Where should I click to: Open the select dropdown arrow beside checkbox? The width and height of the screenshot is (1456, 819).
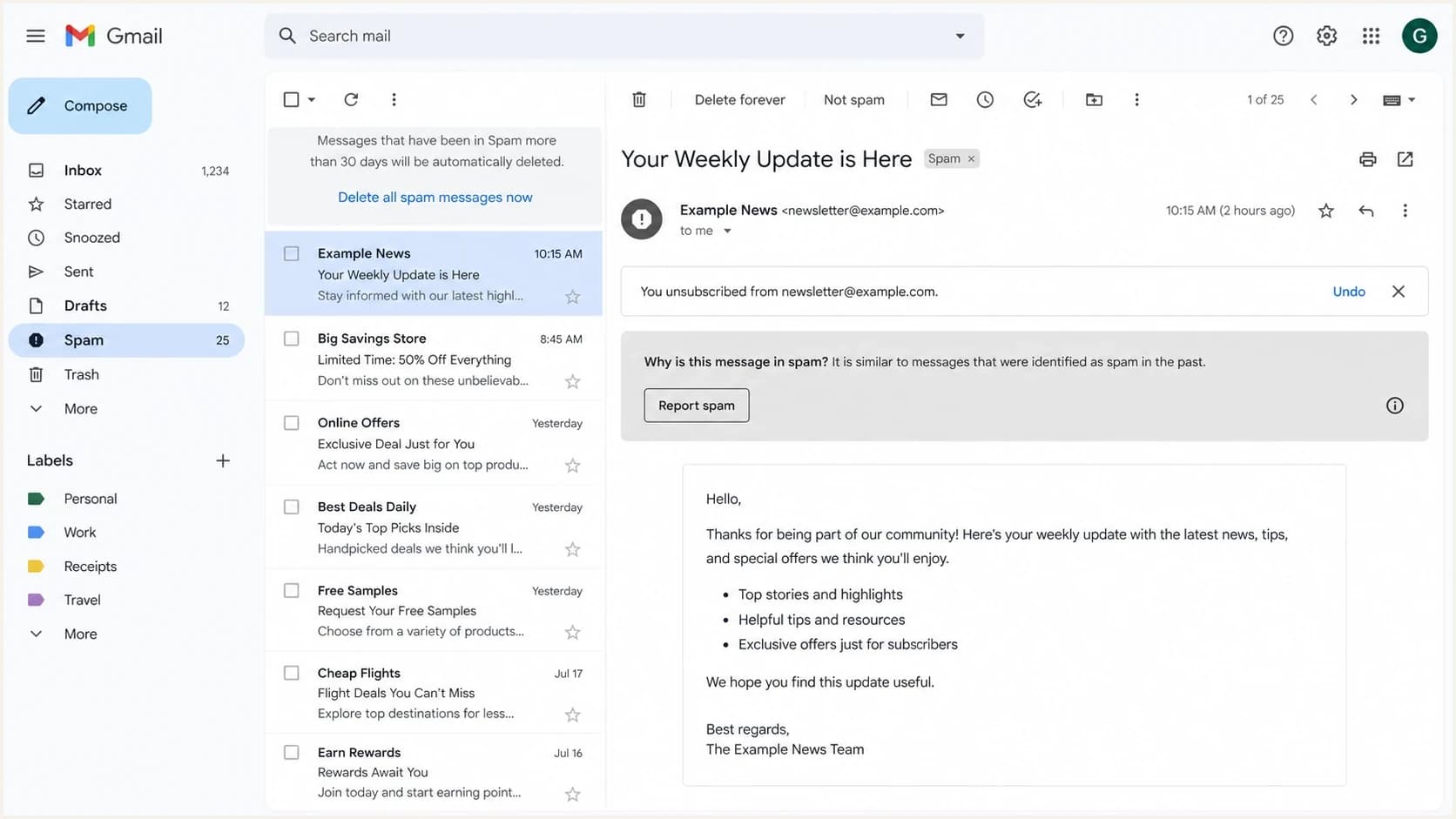coord(311,99)
